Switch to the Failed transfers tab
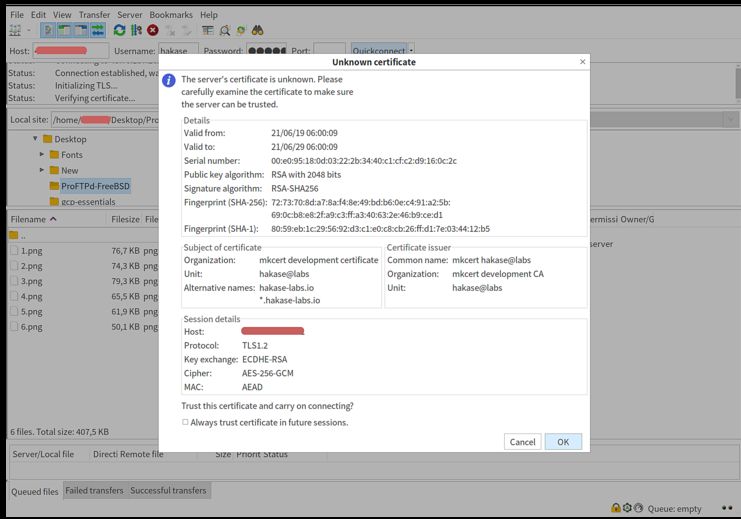The width and height of the screenshot is (741, 519). pyautogui.click(x=94, y=491)
